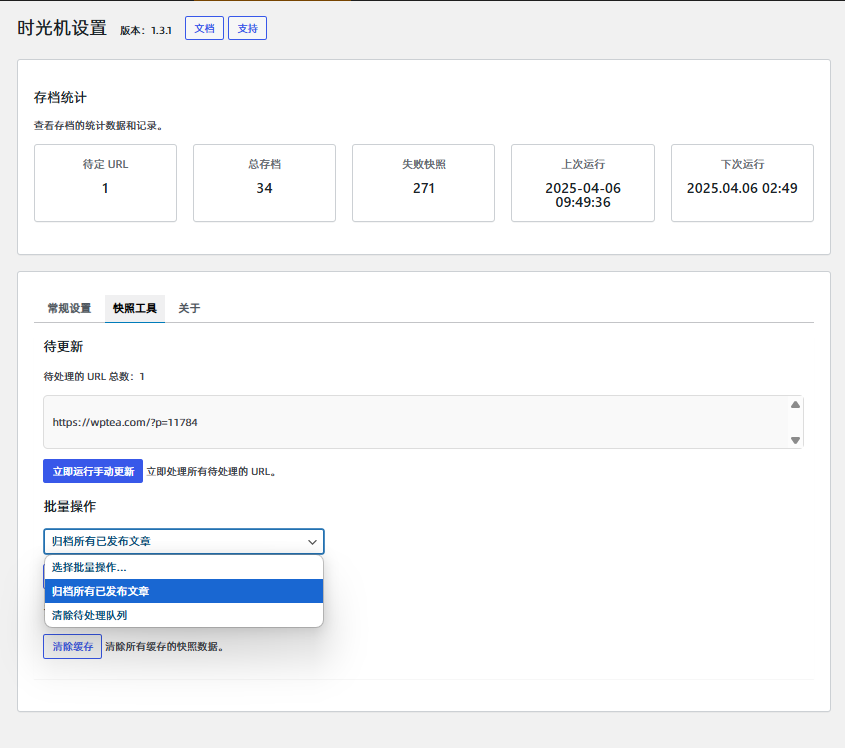Viewport: 845px width, 748px height.
Task: Click inside the pending URL text area
Action: point(400,422)
